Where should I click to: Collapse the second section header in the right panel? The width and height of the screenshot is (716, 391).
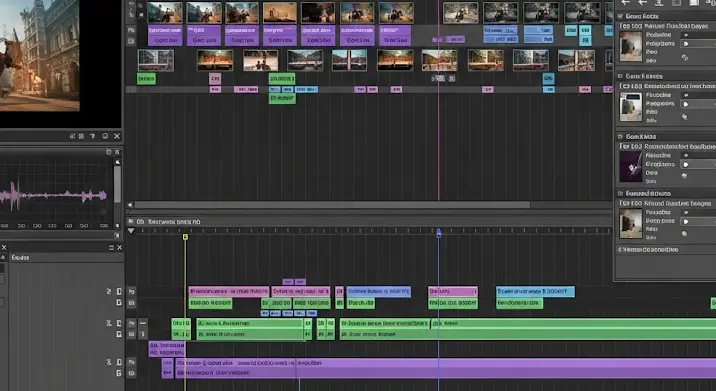(620, 76)
